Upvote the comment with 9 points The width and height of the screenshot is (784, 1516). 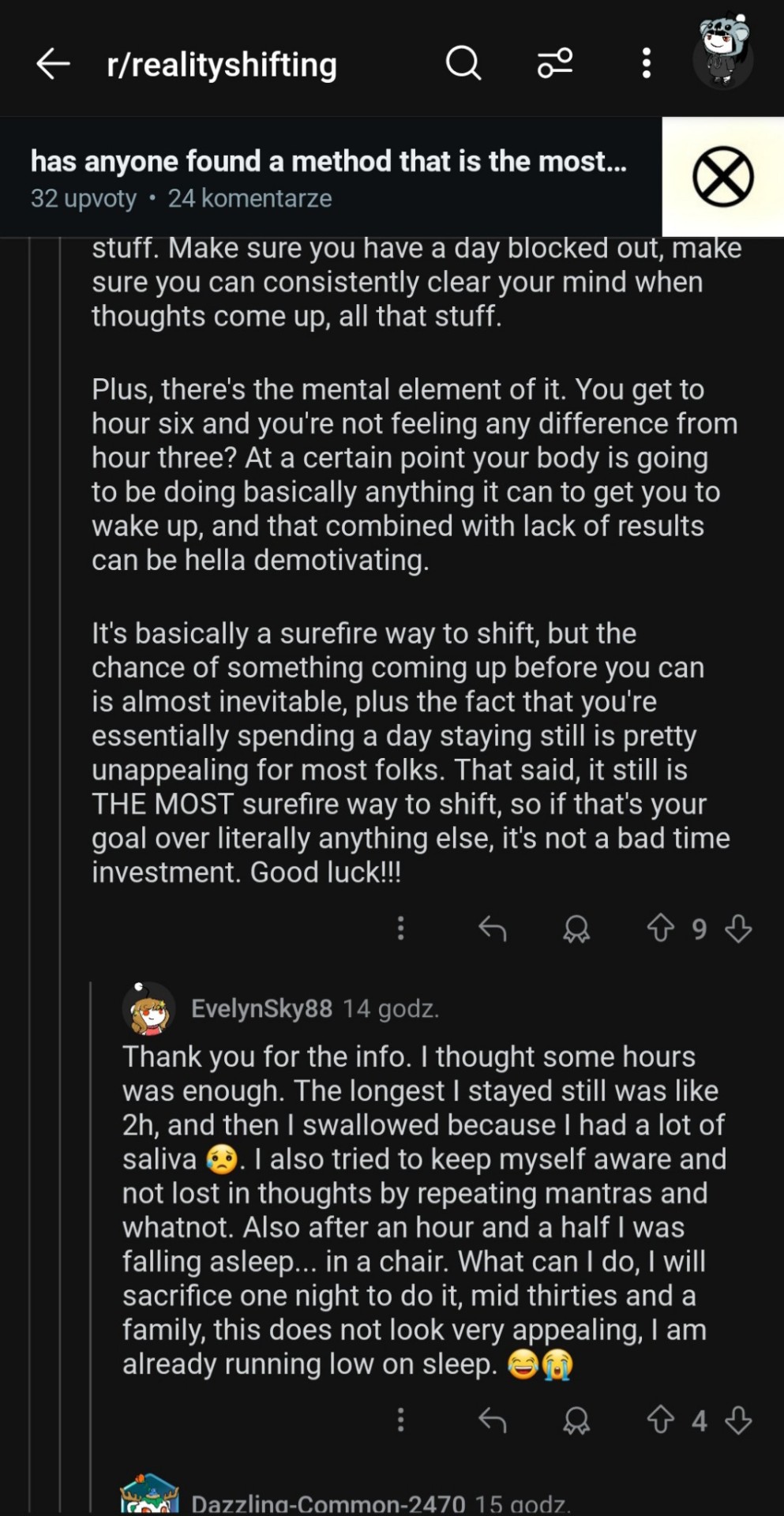[x=661, y=929]
